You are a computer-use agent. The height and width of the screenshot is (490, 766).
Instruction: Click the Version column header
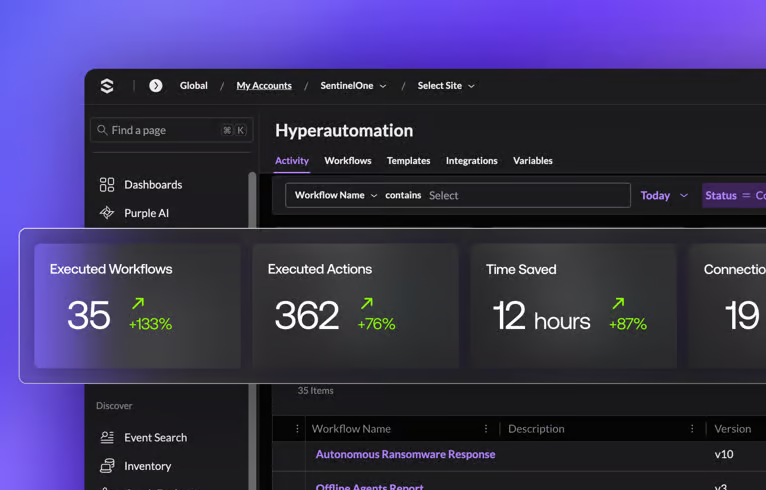tap(732, 428)
